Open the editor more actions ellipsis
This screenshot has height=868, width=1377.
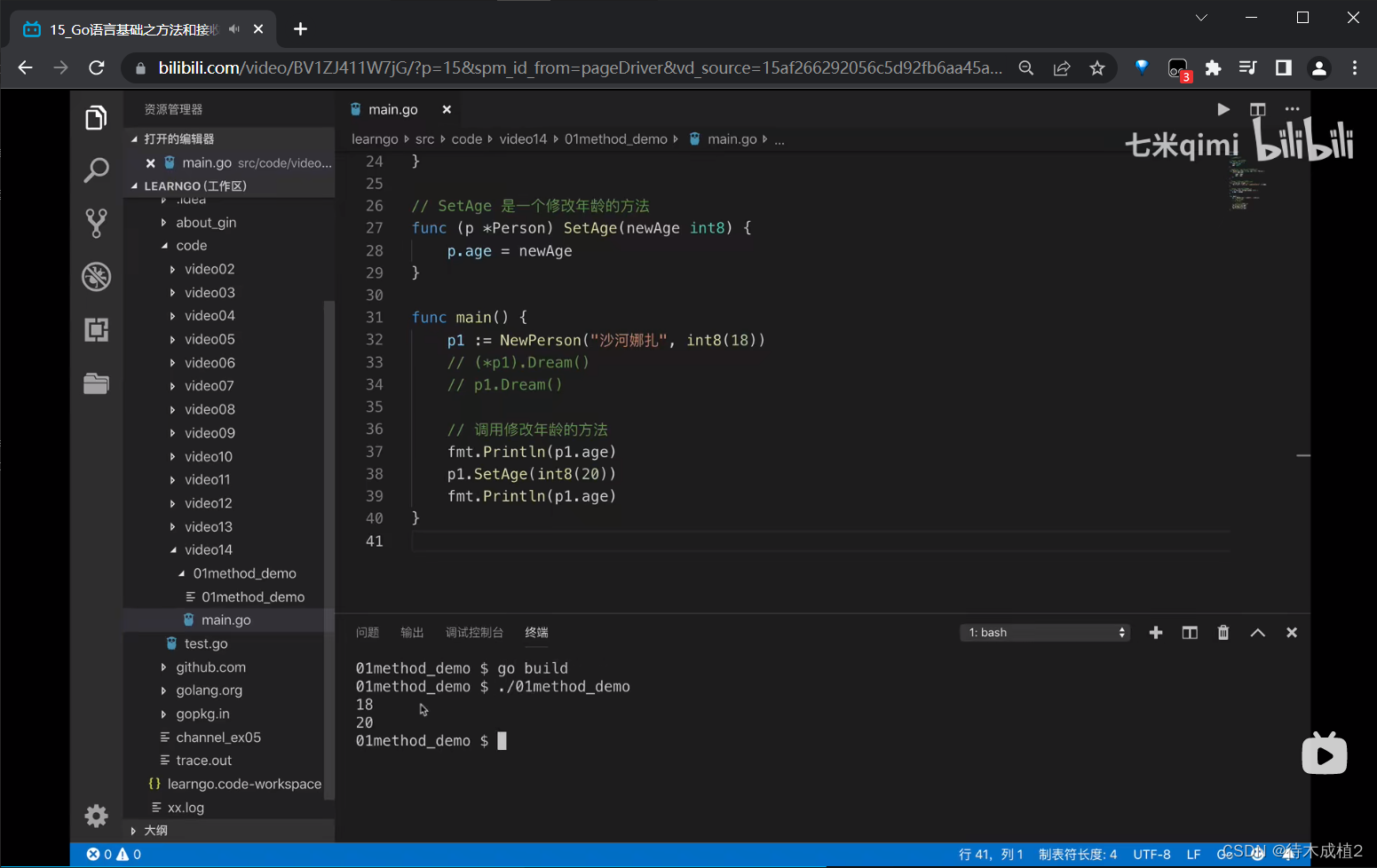[1292, 109]
